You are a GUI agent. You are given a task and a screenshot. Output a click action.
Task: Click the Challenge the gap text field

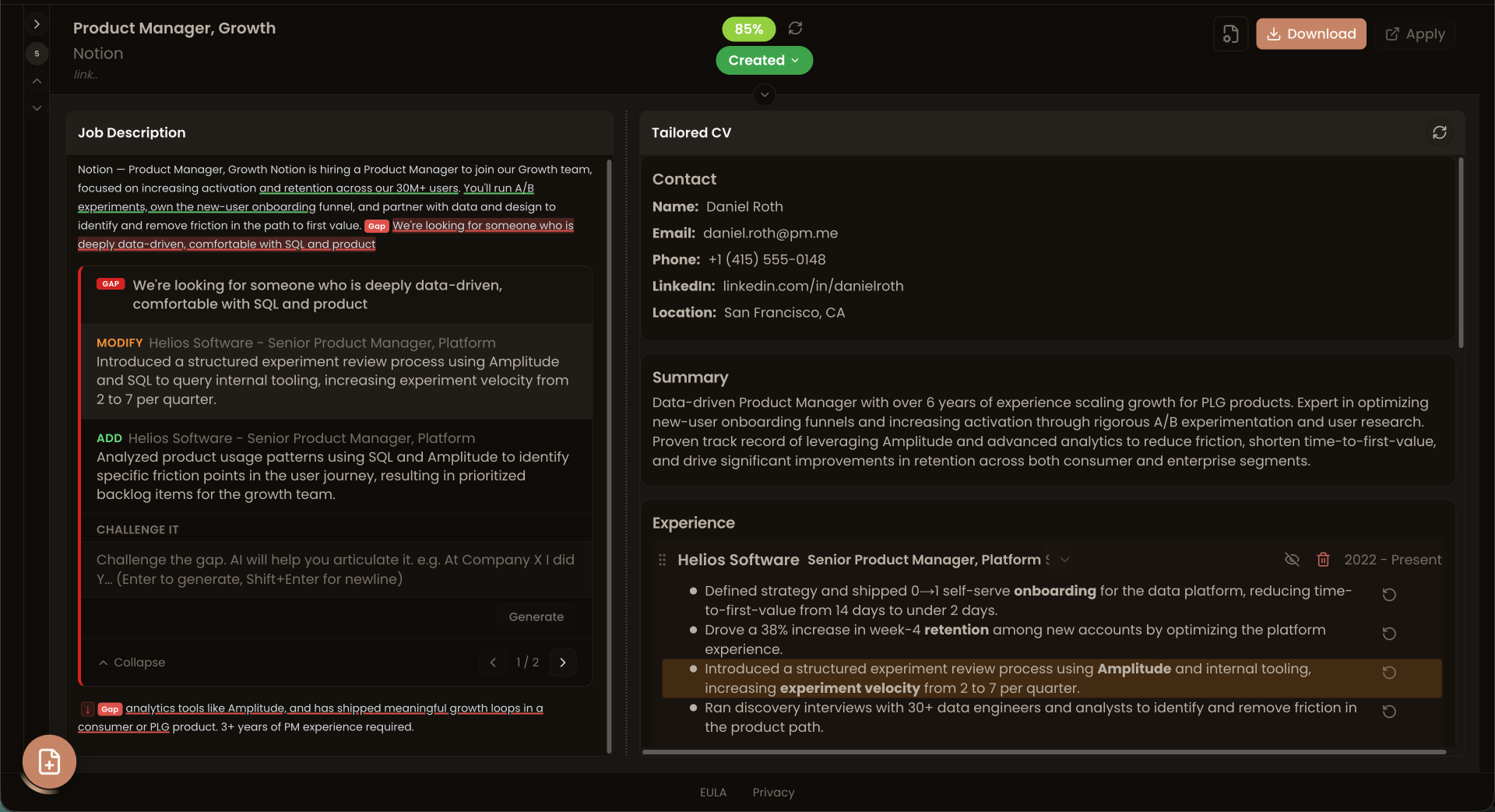tap(336, 569)
